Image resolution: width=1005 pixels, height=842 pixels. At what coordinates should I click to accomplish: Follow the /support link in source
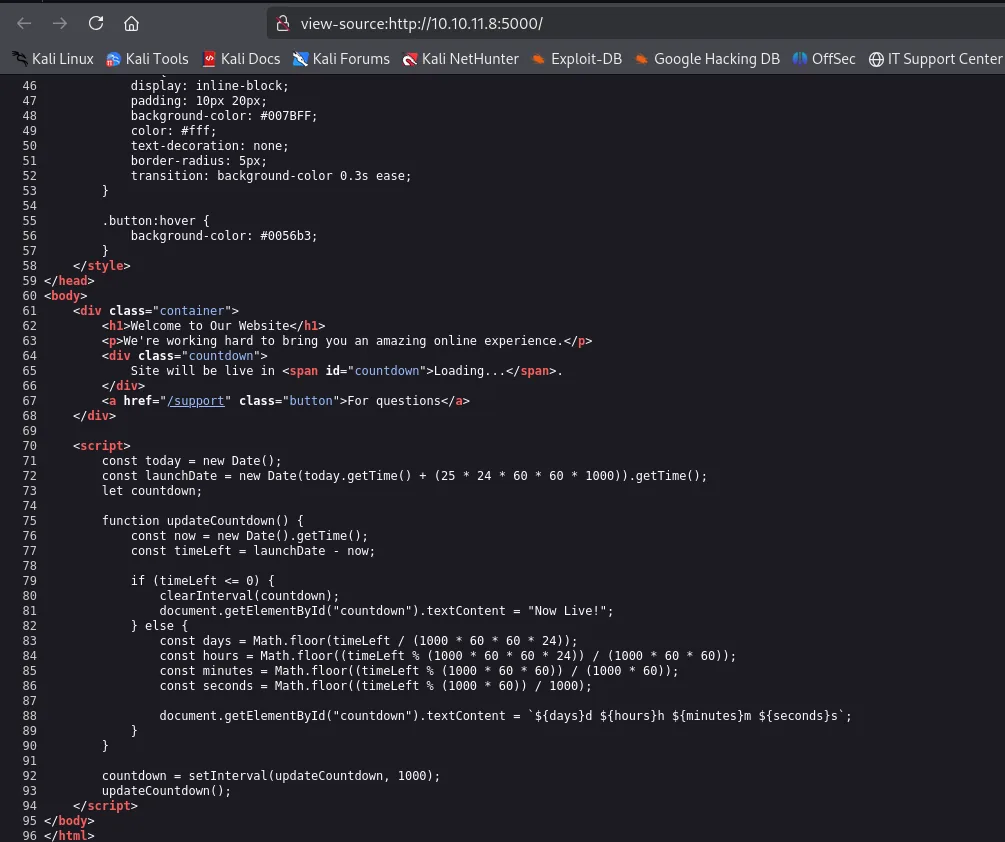195,400
